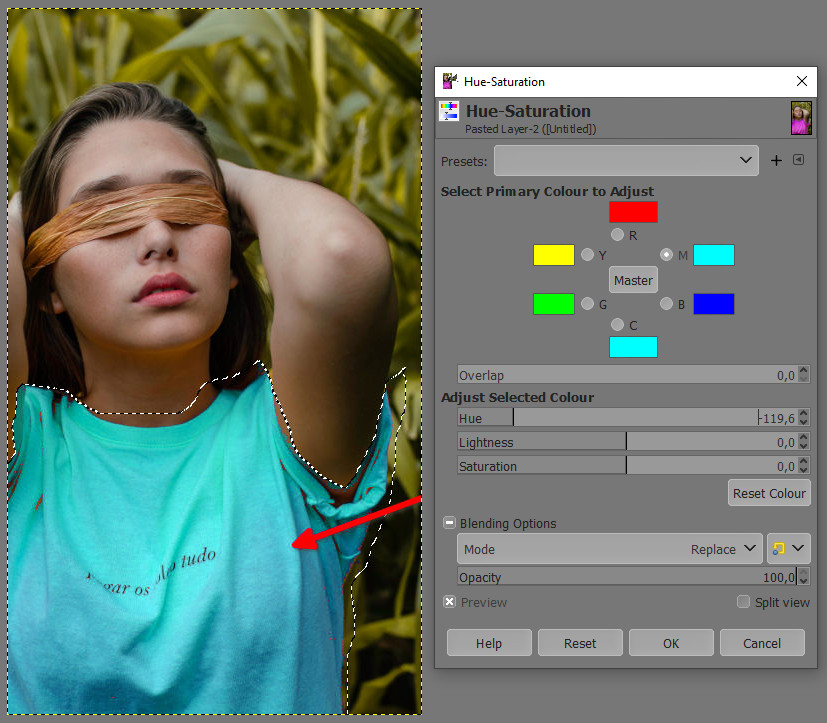The width and height of the screenshot is (827, 723).
Task: Click the blue colour swatch
Action: [714, 304]
